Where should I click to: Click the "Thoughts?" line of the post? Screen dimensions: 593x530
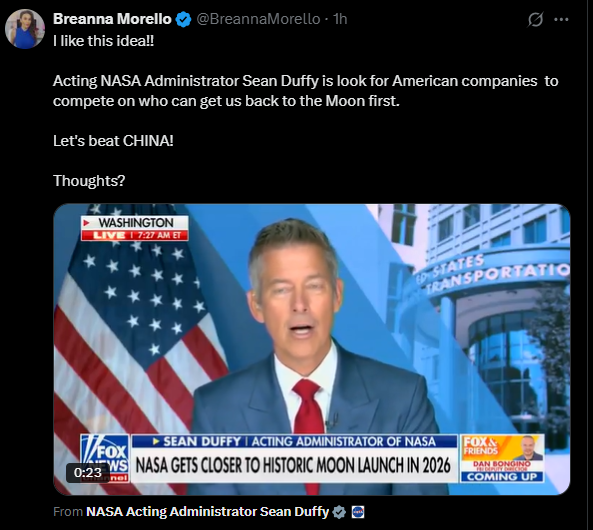click(89, 181)
